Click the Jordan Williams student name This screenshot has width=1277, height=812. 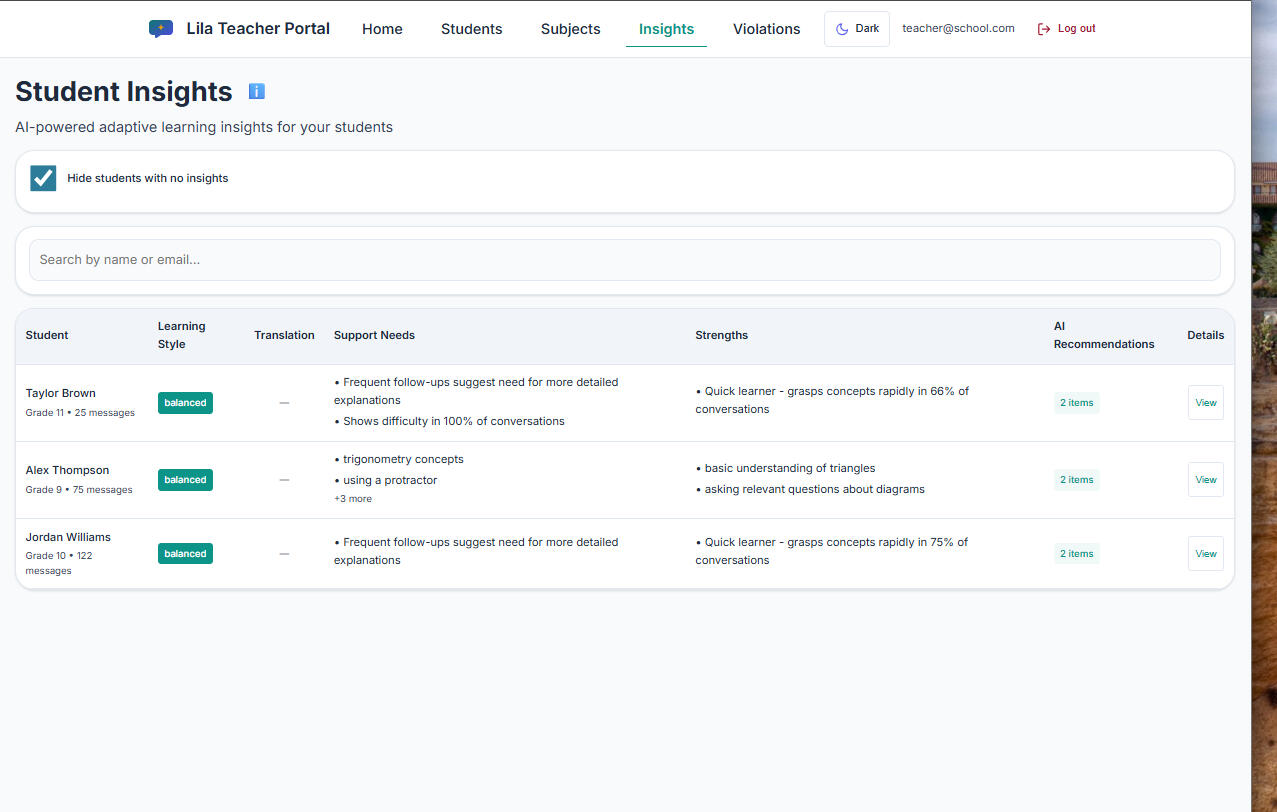[x=68, y=537]
